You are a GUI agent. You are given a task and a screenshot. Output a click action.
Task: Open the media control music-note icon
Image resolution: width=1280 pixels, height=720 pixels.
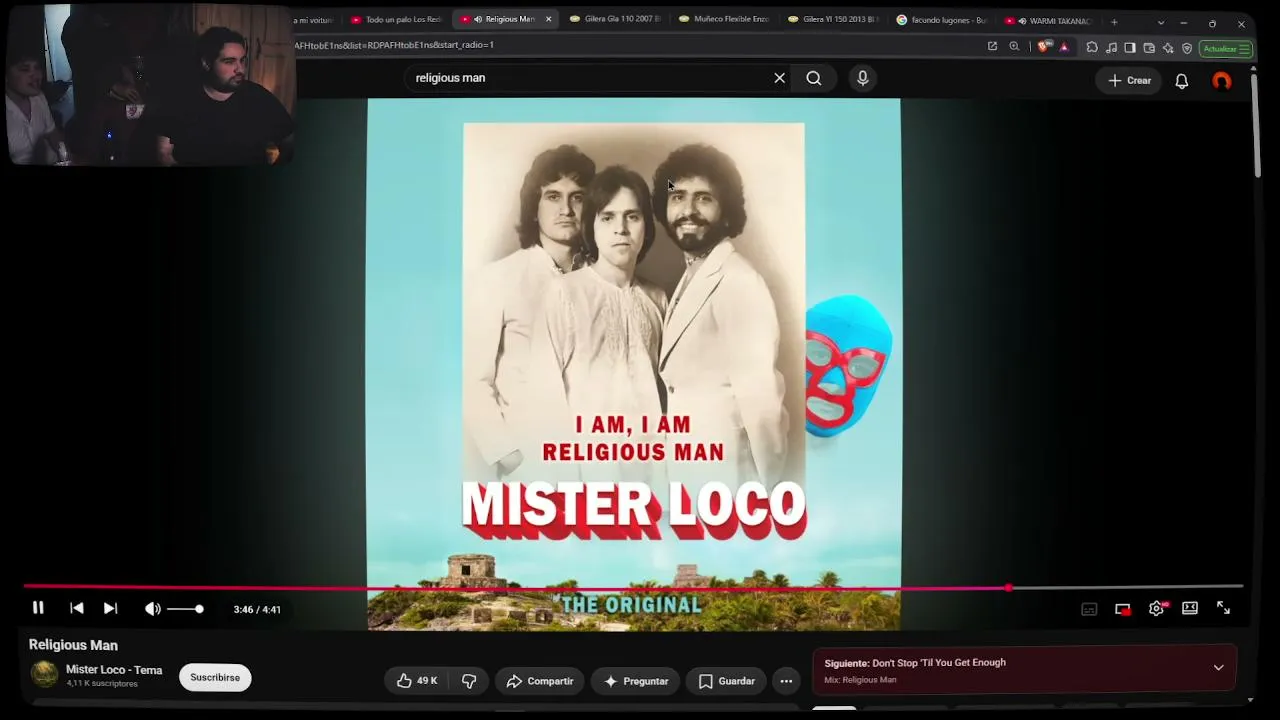coord(1111,47)
